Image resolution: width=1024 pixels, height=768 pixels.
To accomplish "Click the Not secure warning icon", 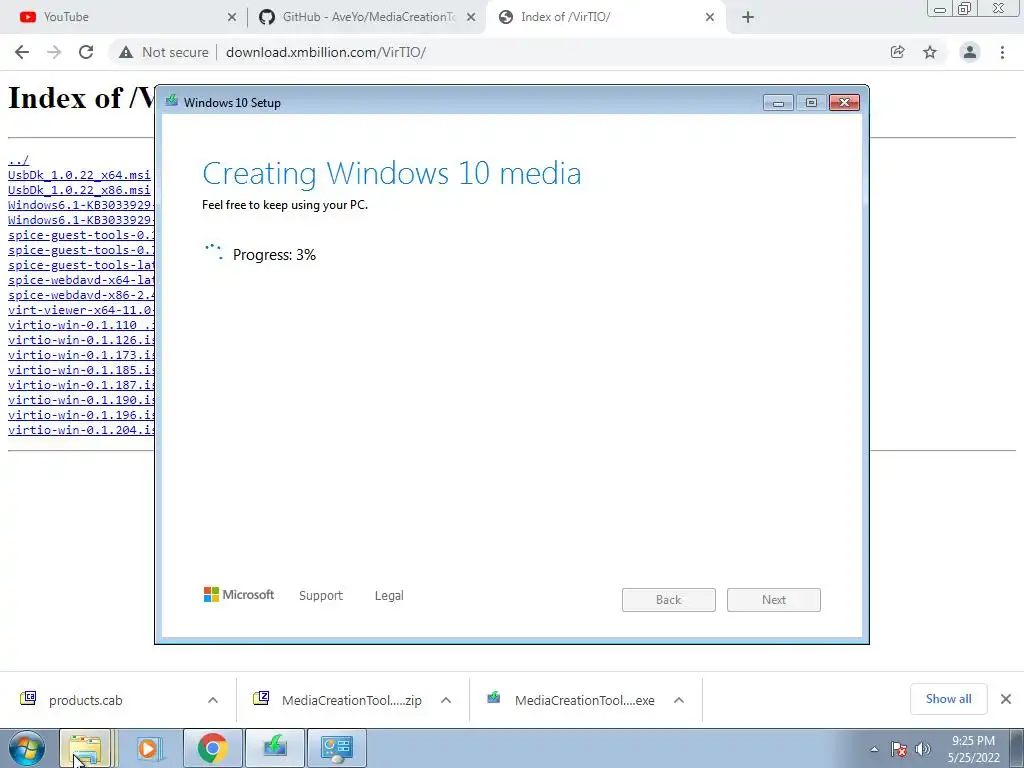I will click(x=126, y=52).
